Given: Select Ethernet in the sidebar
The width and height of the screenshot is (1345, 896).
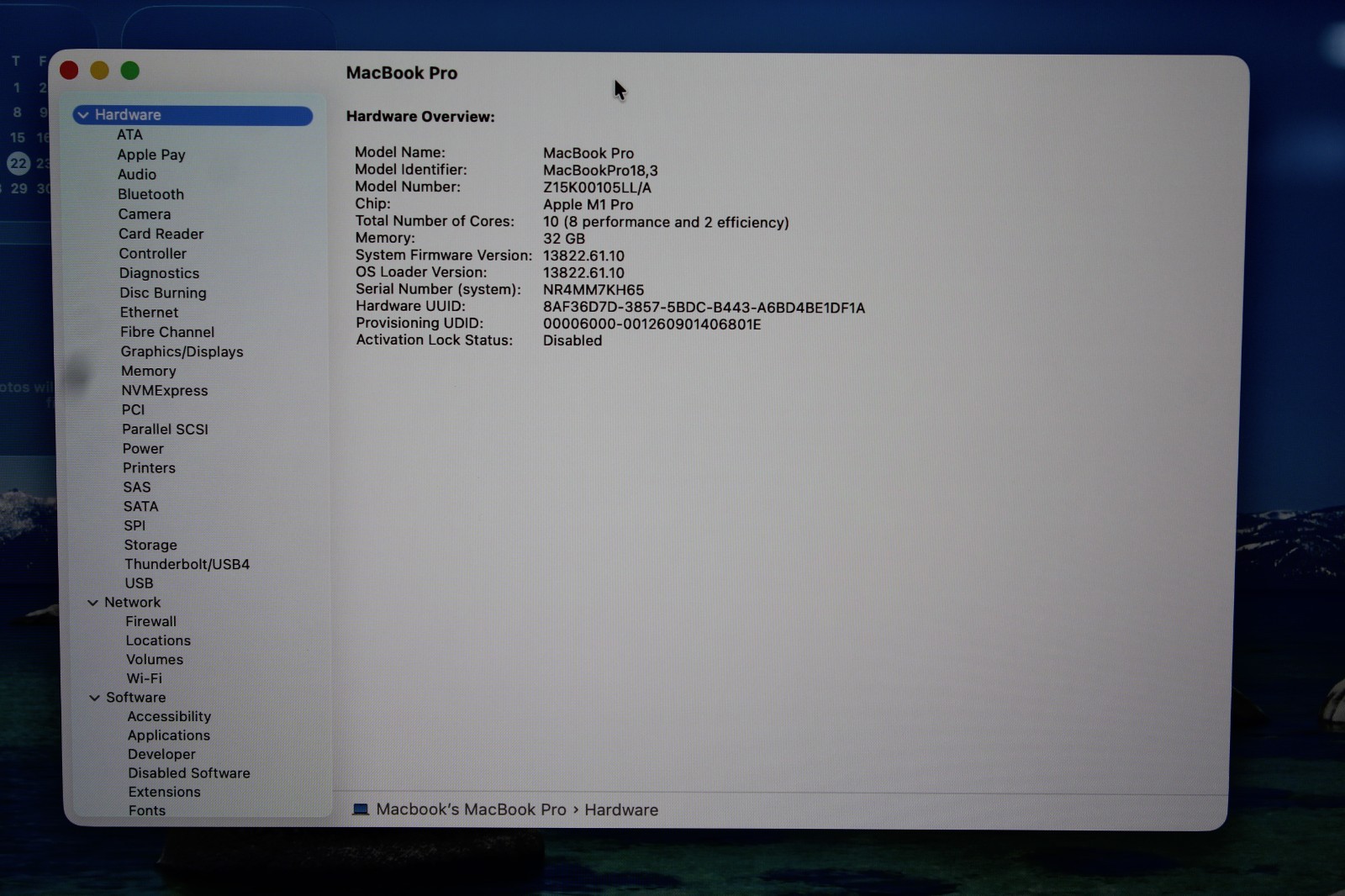Looking at the screenshot, I should coord(149,312).
